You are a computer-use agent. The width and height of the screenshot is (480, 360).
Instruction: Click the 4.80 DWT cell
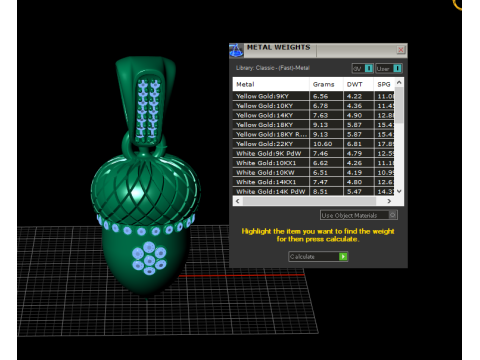(358, 182)
